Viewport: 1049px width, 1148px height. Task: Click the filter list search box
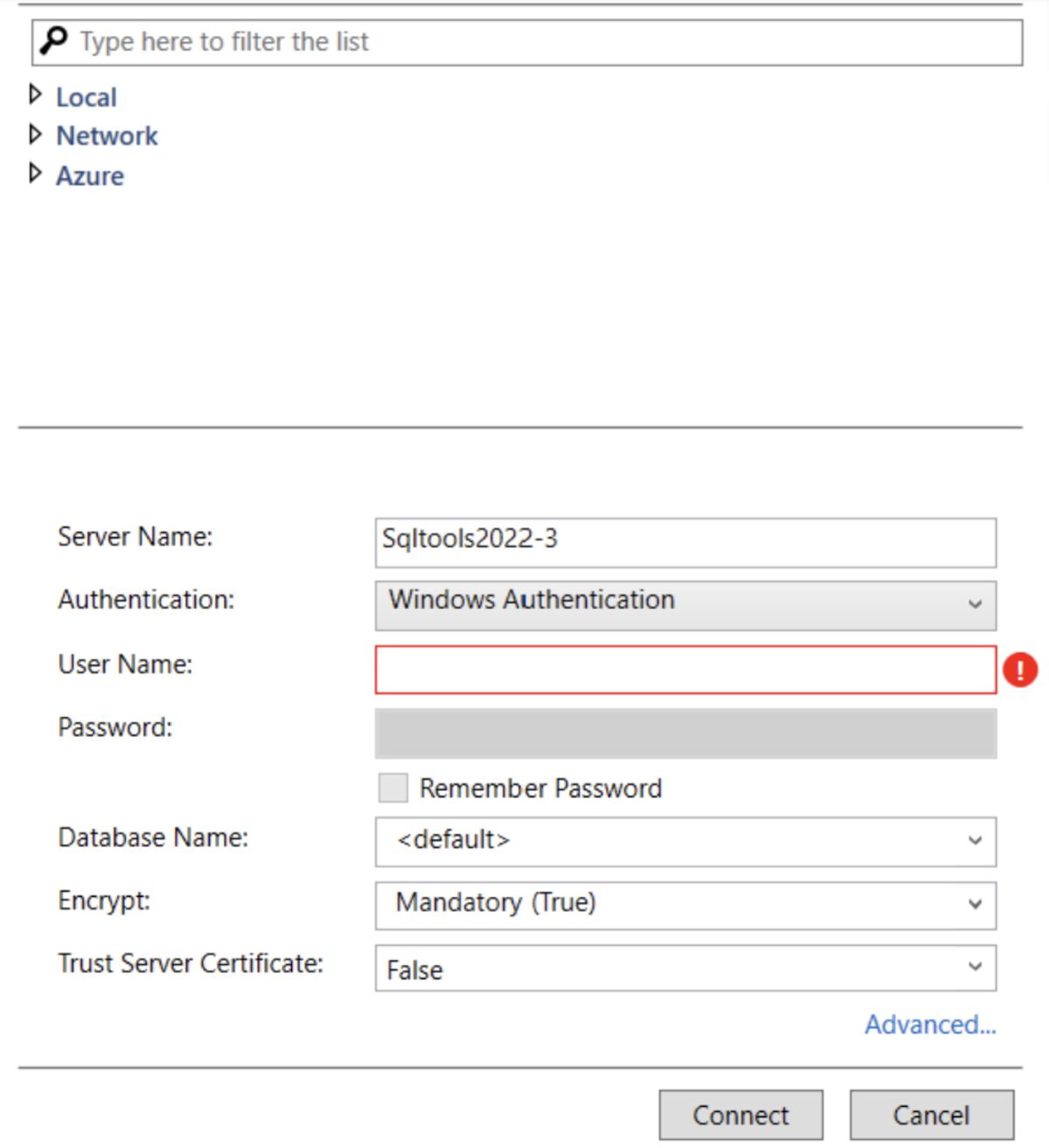pyautogui.click(x=527, y=42)
